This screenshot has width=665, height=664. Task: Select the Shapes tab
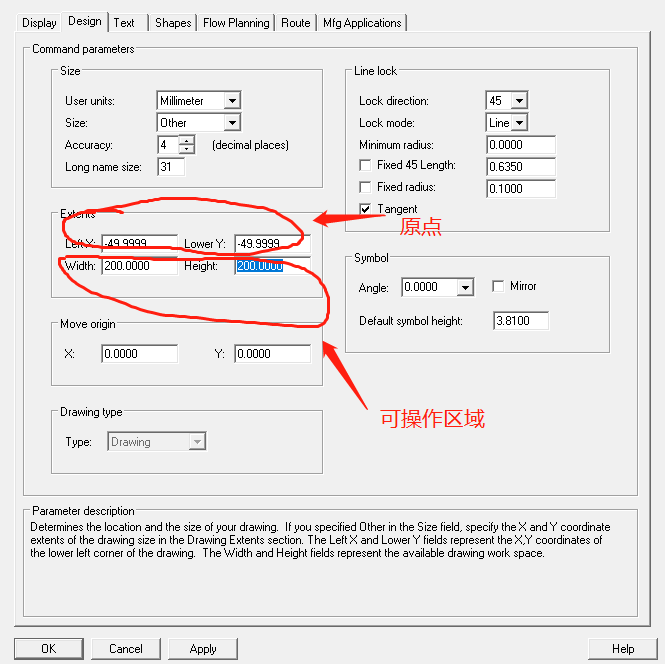(x=172, y=22)
